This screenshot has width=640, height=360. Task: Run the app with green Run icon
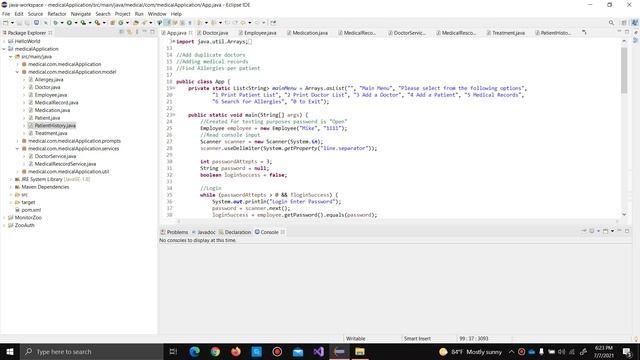[x=69, y=23]
